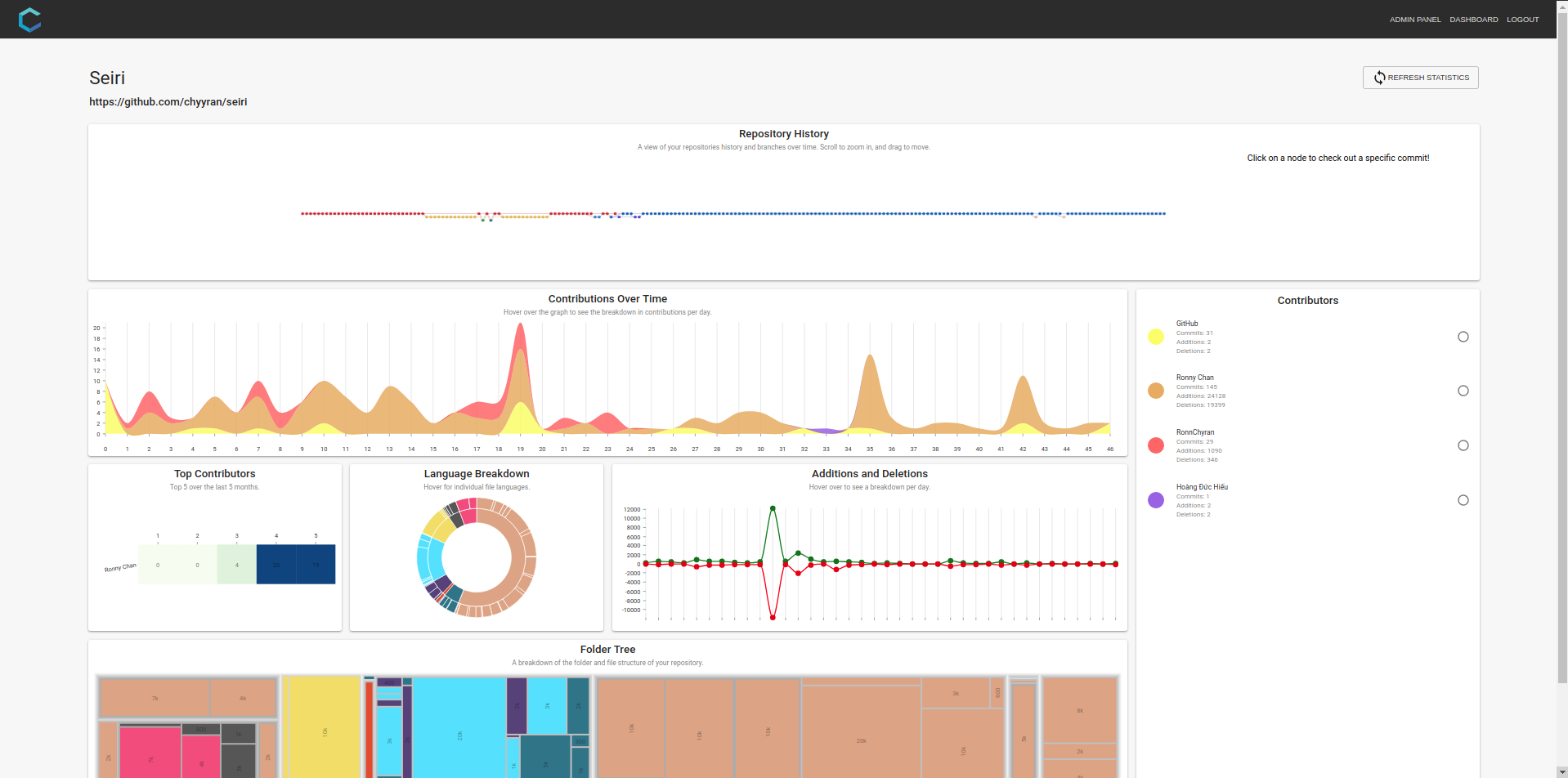Screen dimensions: 1568x778
Task: Select the GitHub contributor radio button
Action: 1463,337
